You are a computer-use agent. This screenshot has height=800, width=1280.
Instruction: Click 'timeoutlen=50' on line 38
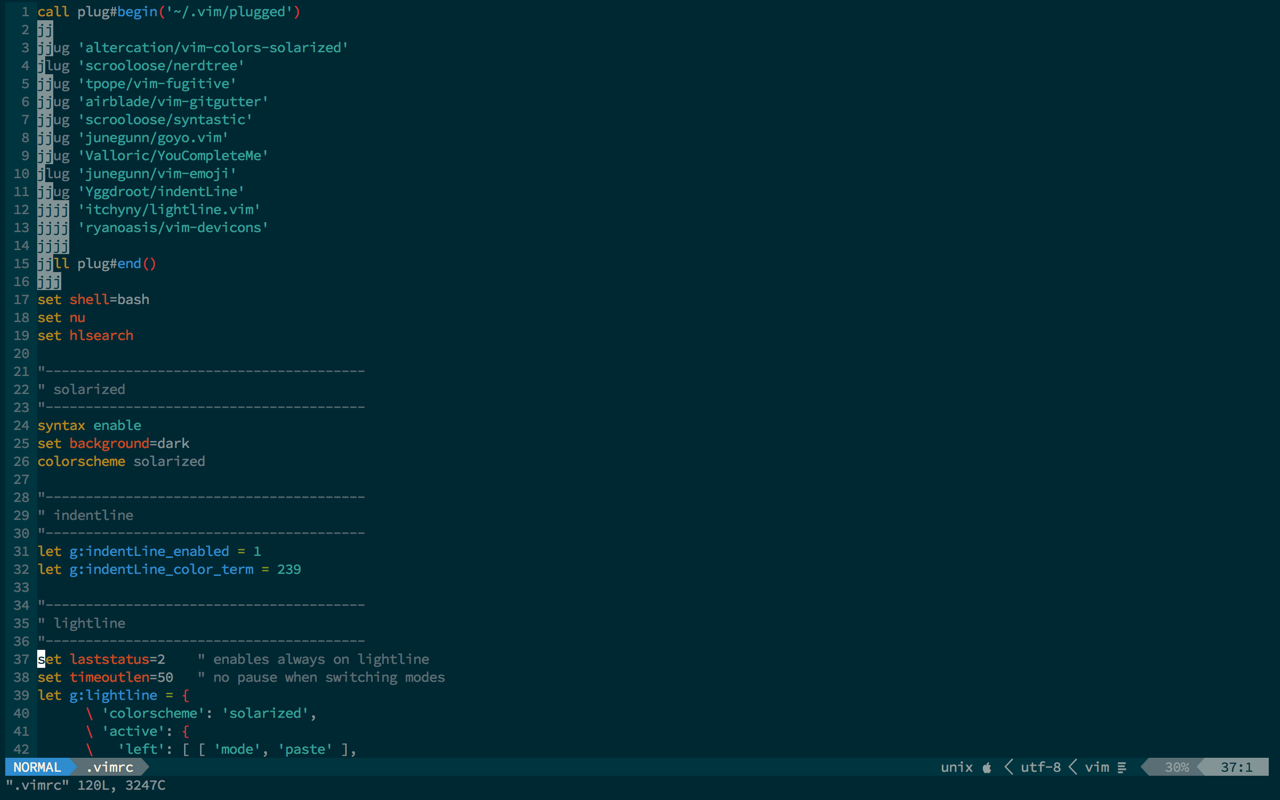[x=122, y=677]
